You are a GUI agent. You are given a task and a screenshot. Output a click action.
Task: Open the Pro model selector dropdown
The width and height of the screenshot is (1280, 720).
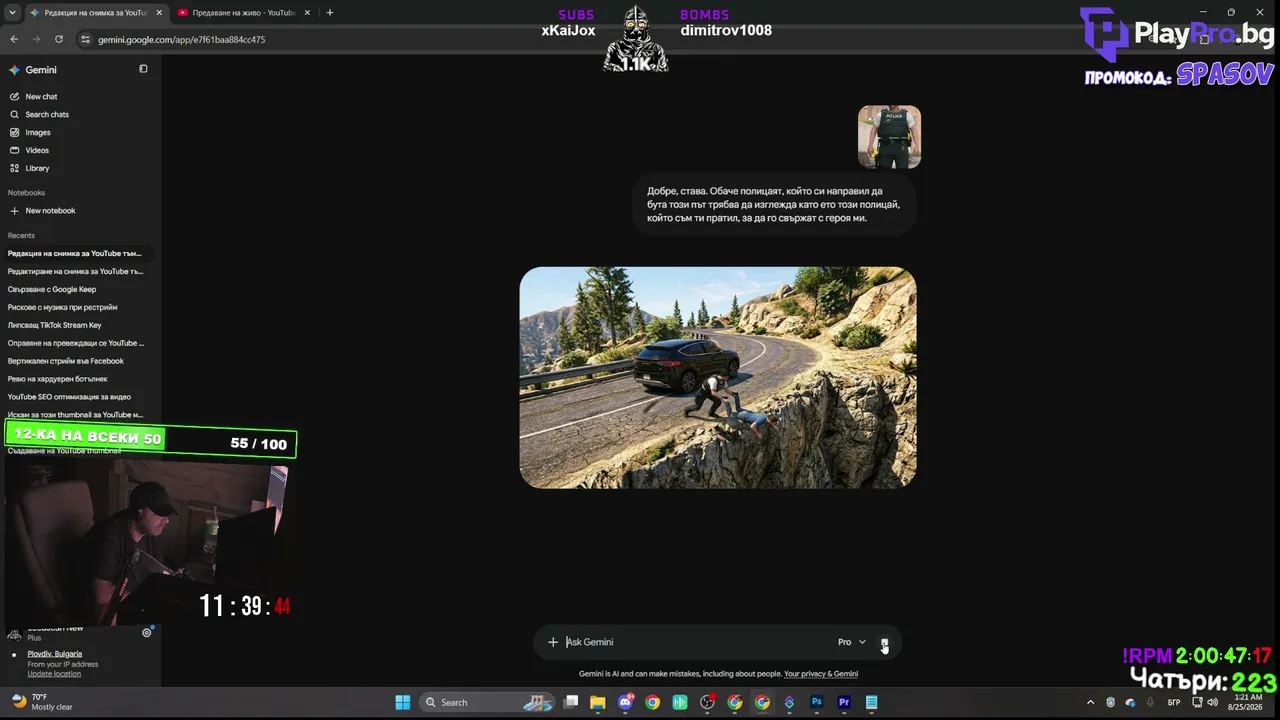tap(852, 642)
